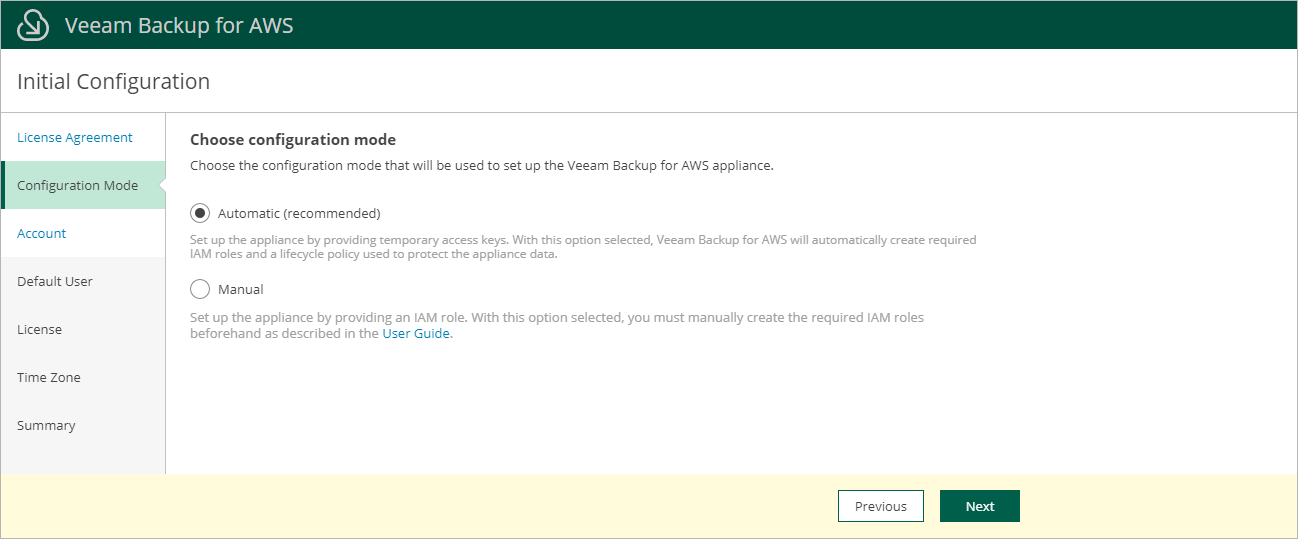Click the temporary access keys description text
Screen dimensions: 1298x539
pos(583,247)
